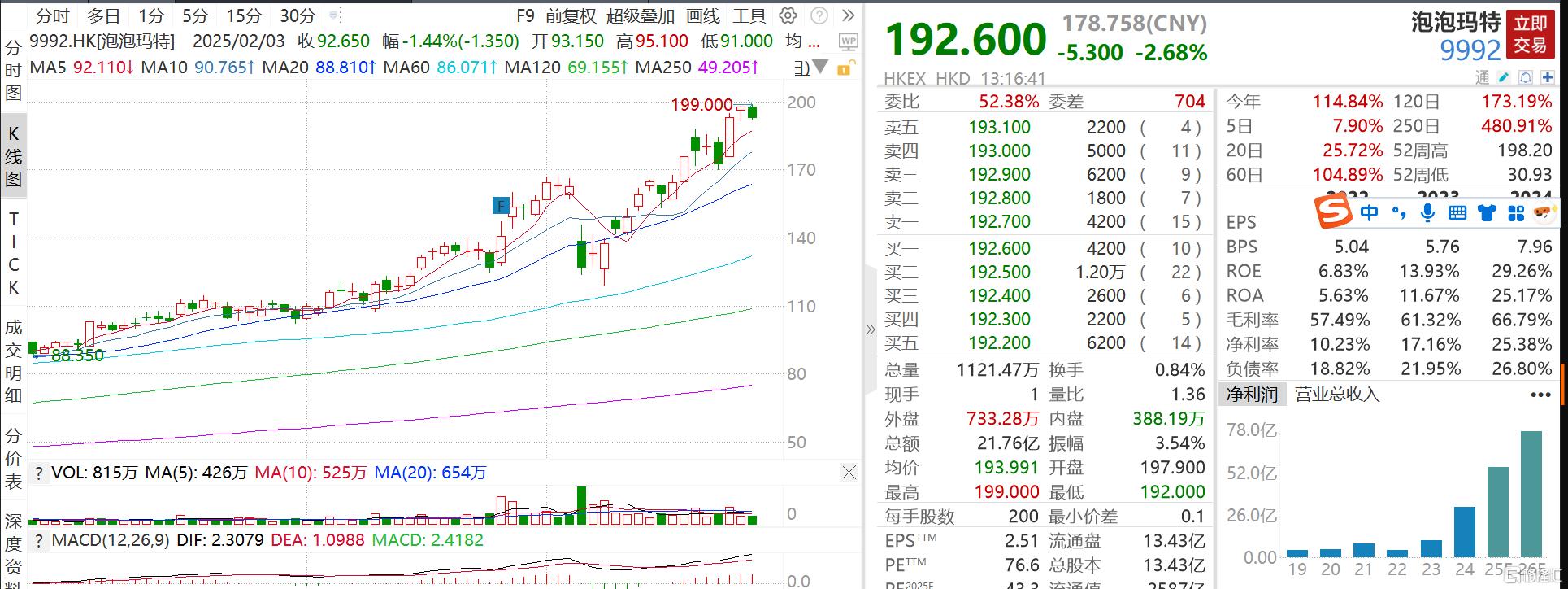Toggle the orange chart lock icon
Screen dimensions: 1568x589
point(845,68)
